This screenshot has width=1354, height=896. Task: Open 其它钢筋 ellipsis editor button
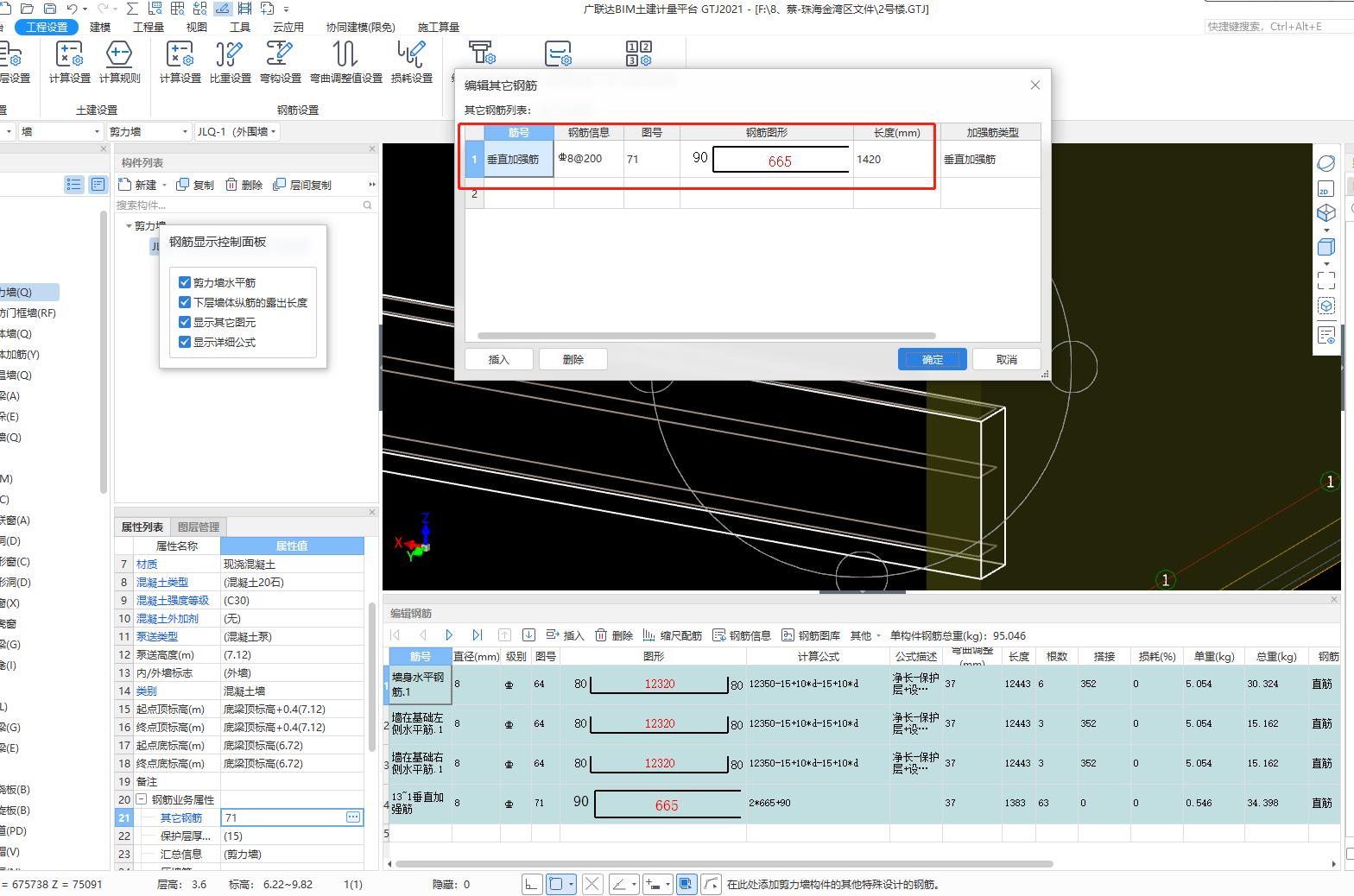point(353,817)
